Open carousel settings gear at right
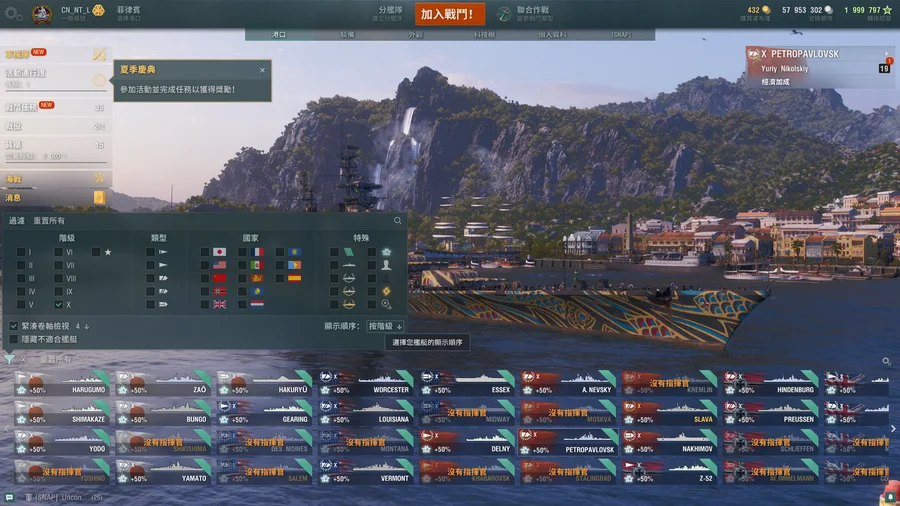The height and width of the screenshot is (506, 900). click(x=886, y=361)
